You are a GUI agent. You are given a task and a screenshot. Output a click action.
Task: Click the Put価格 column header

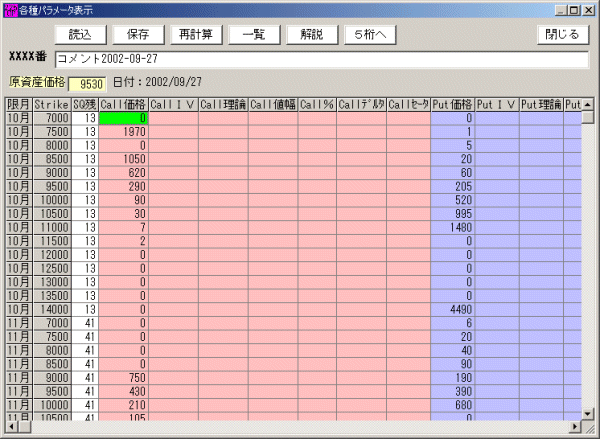coord(453,104)
